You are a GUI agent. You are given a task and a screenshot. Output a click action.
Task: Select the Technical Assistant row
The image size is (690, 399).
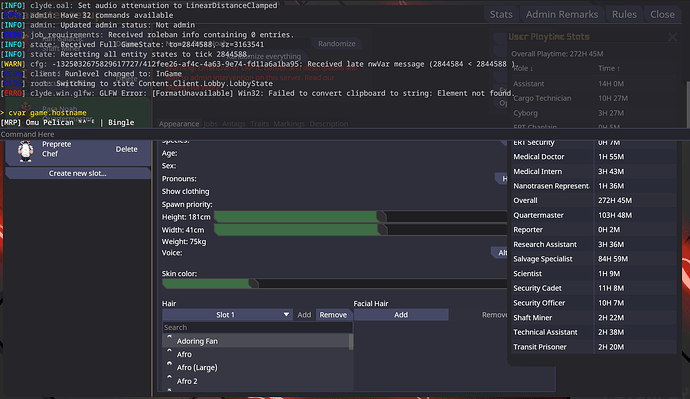[594, 332]
